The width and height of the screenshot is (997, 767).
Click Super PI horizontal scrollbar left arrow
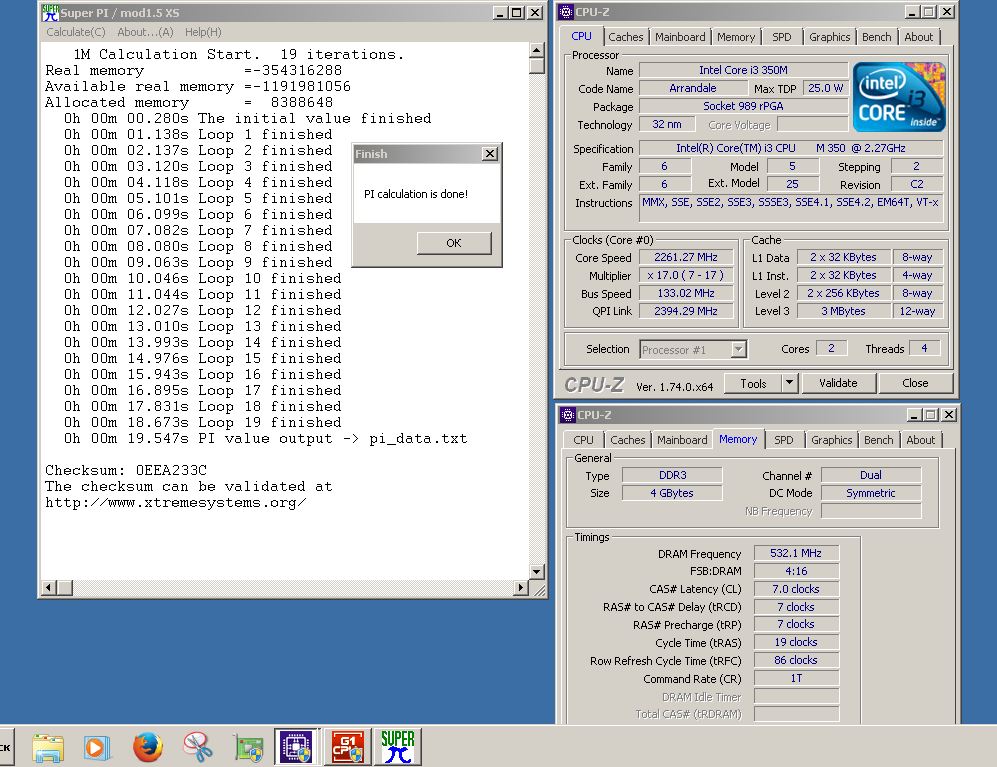pos(48,588)
